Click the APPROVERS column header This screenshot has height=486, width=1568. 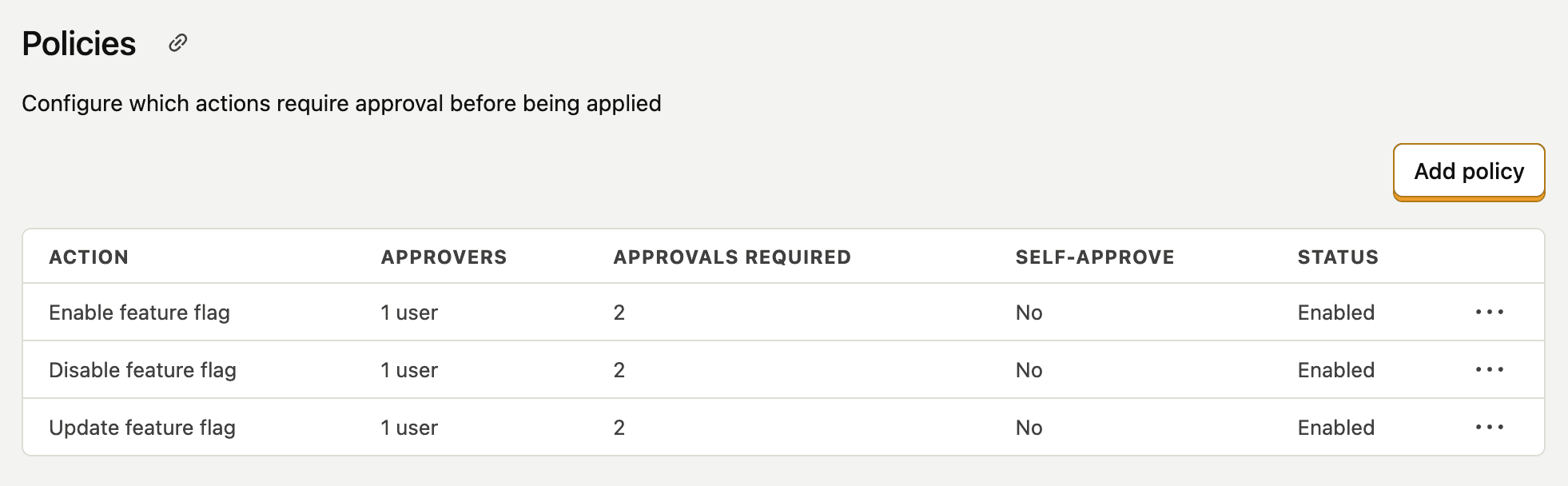[x=443, y=257]
